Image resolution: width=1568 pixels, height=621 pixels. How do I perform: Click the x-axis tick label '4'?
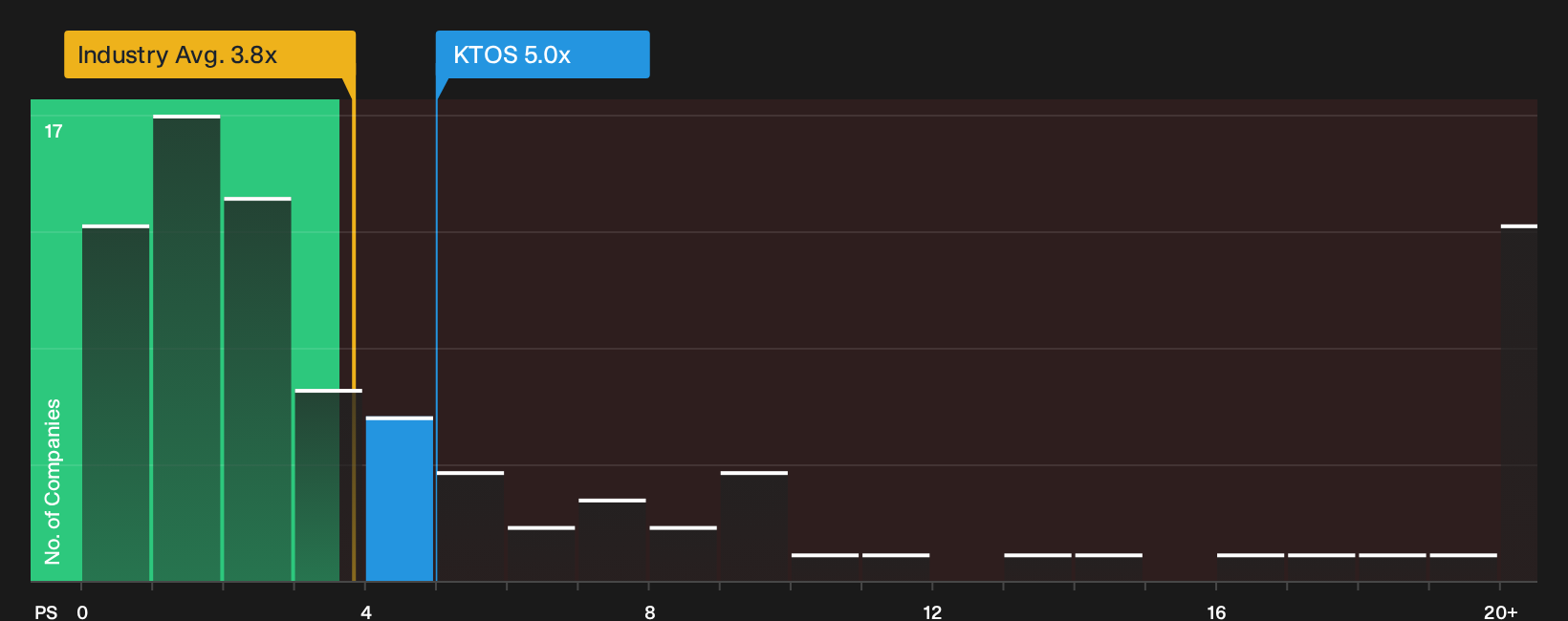tap(366, 612)
